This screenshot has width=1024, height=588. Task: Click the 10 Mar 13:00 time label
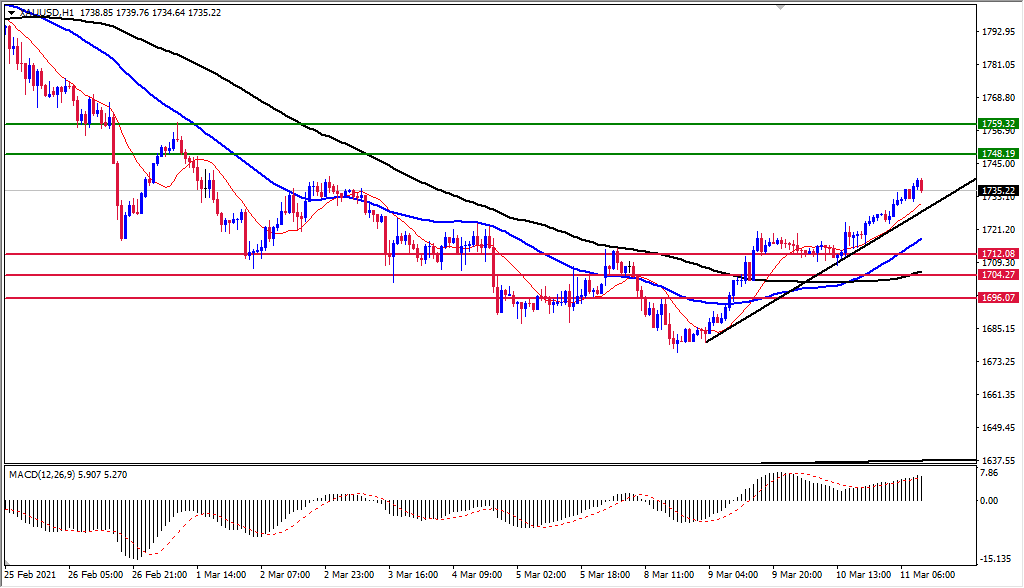coord(863,575)
